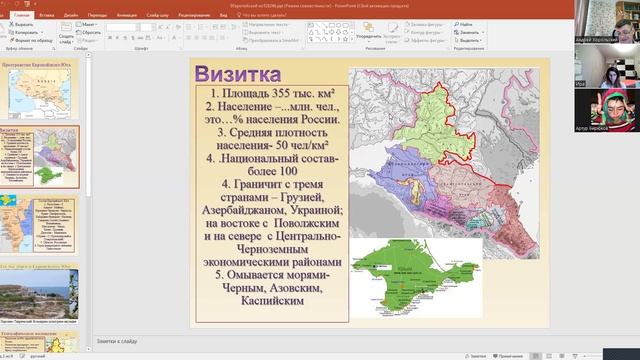Screen dimensions: 640x360
Task: Expand the shapes gallery more arrow
Action: coord(352,39)
